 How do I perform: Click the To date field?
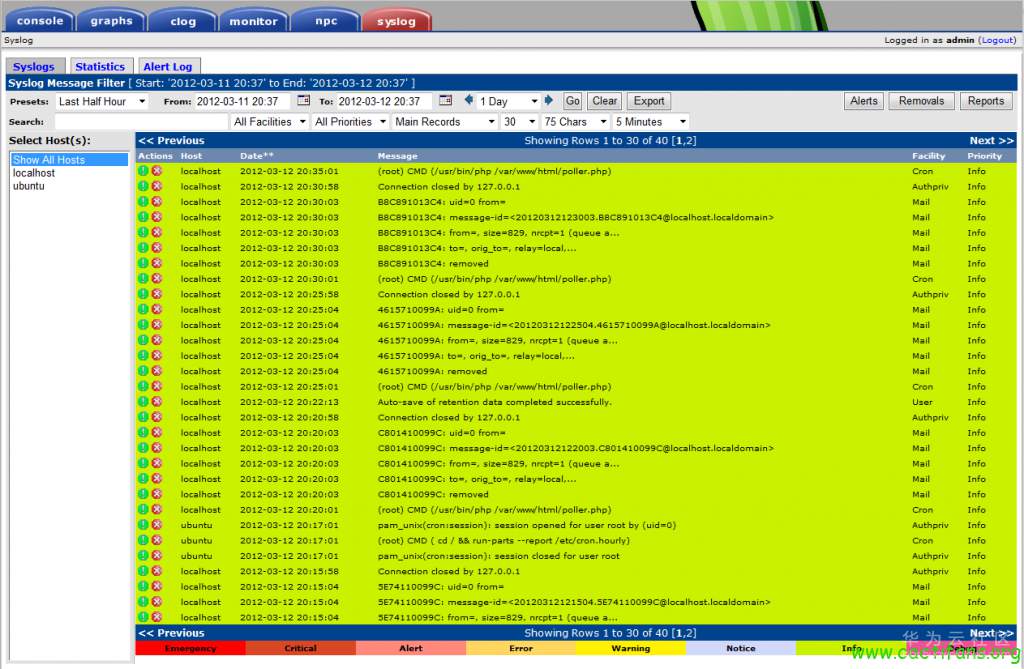[x=385, y=101]
